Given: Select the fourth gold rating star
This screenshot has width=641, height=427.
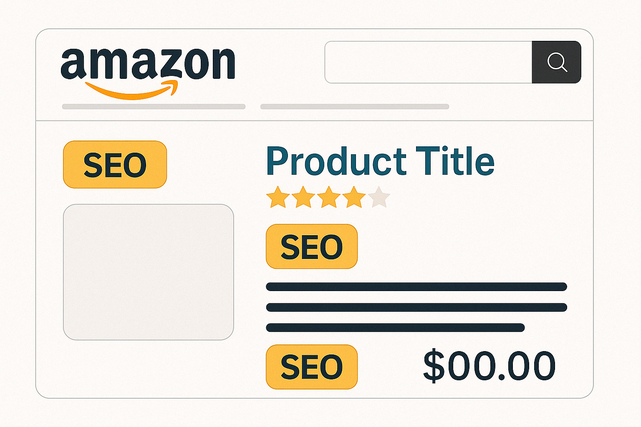Looking at the screenshot, I should [353, 197].
